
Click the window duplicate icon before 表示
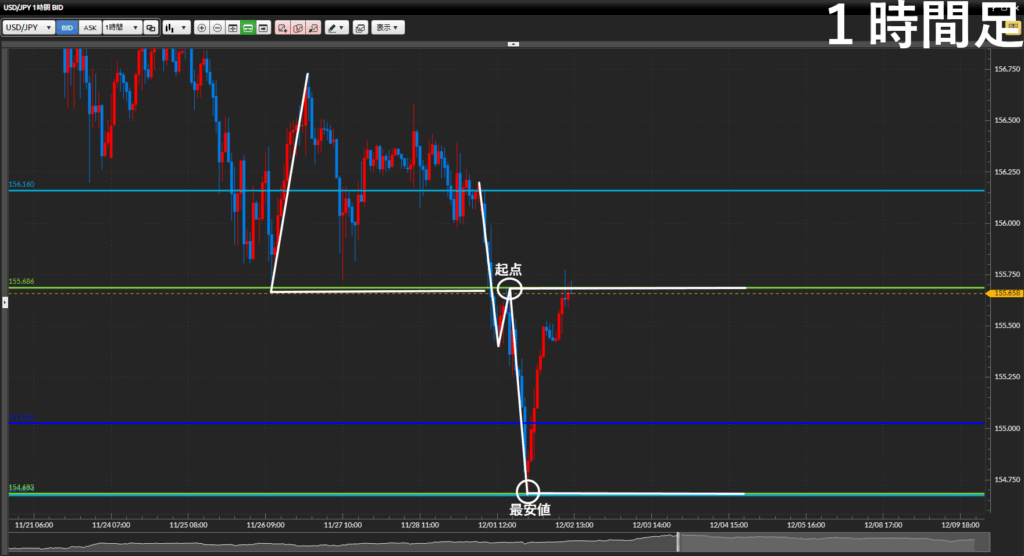pos(360,28)
